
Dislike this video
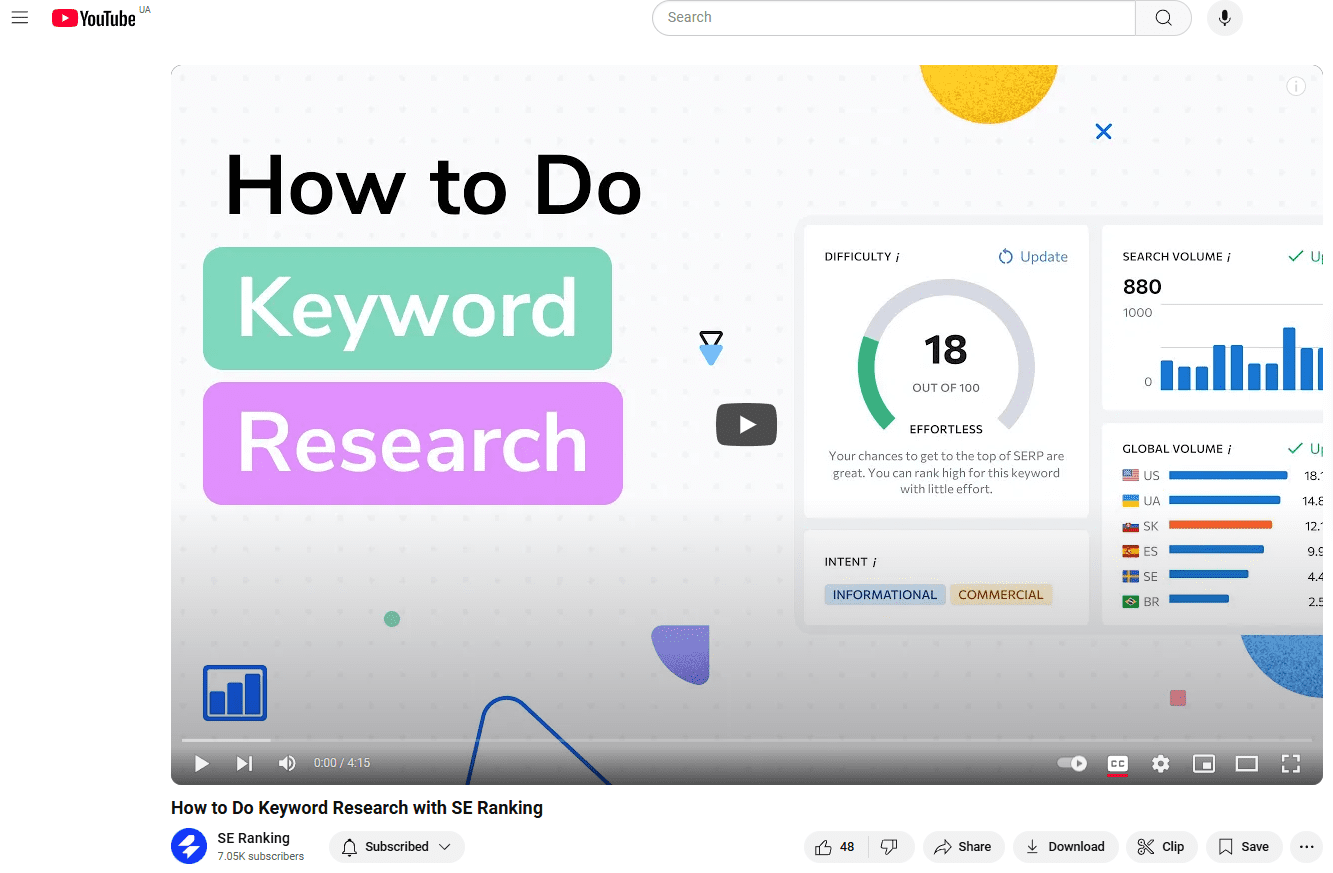pos(890,846)
